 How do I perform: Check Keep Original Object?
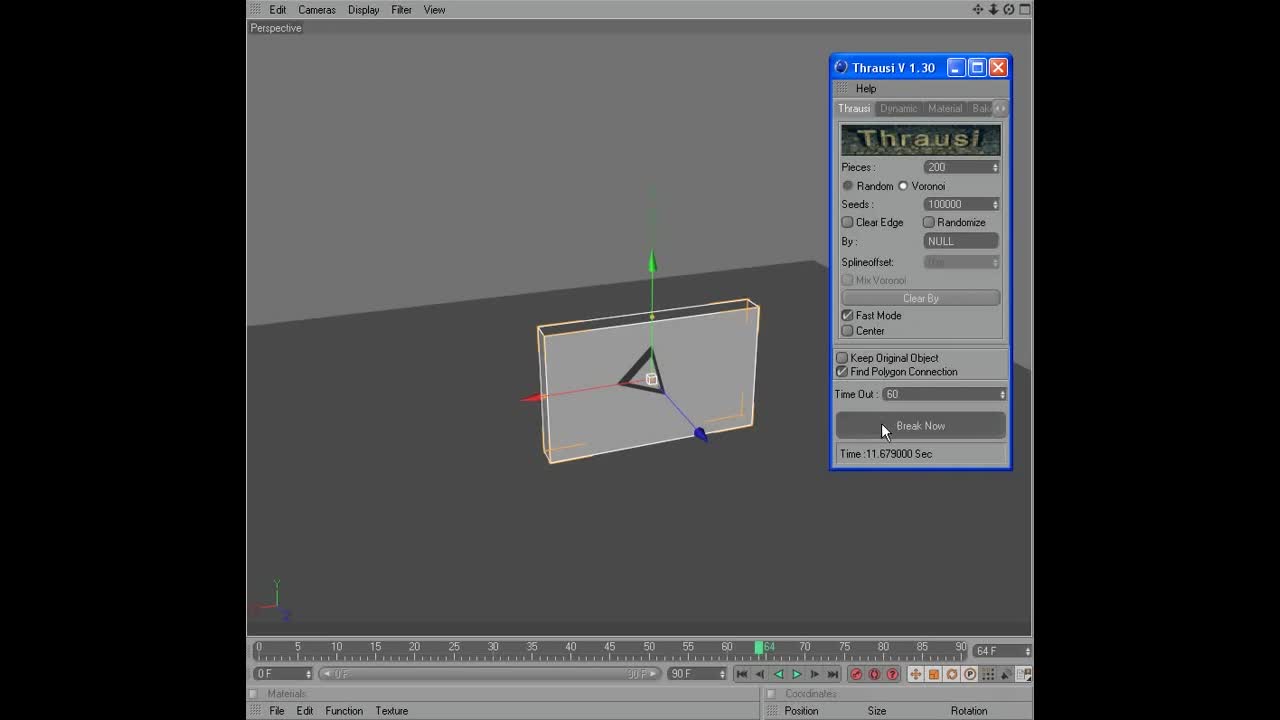point(842,358)
